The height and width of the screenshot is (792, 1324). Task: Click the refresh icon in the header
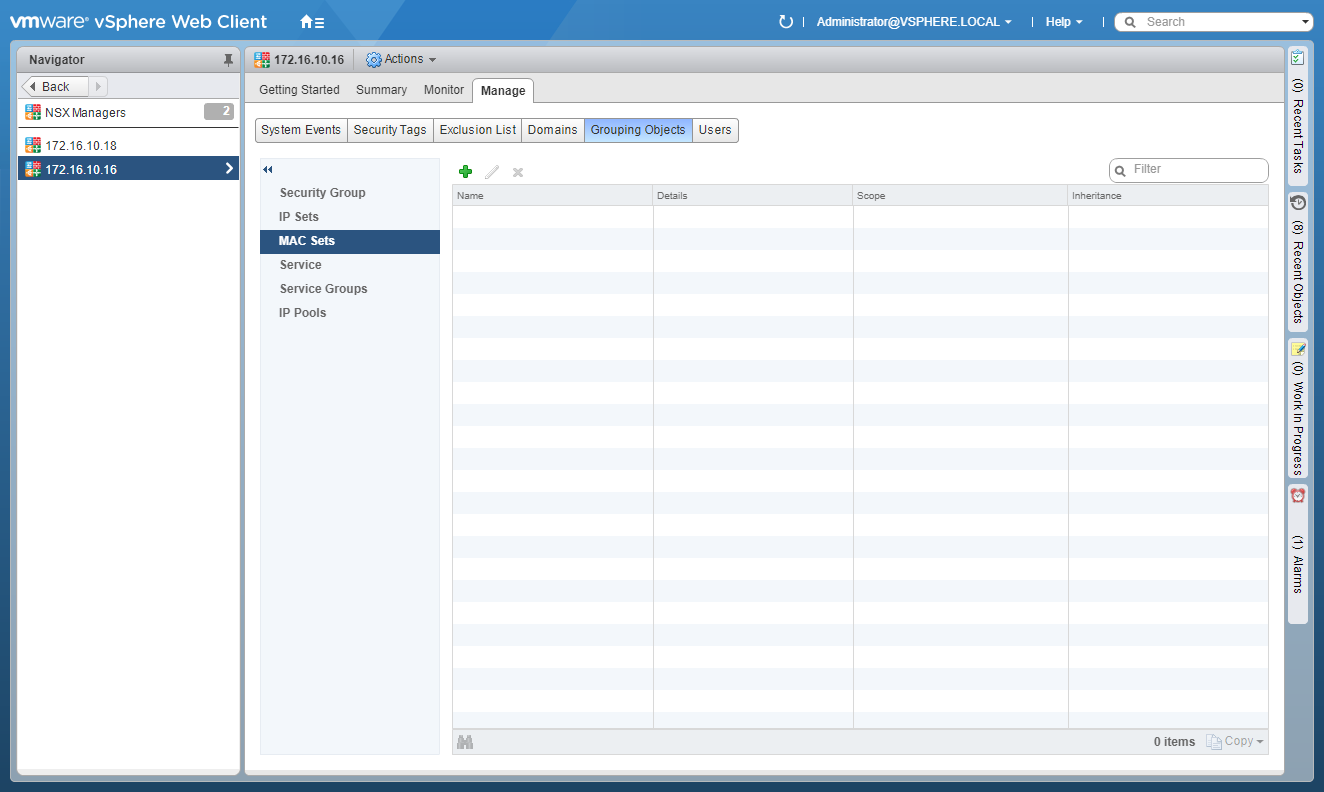tap(786, 22)
